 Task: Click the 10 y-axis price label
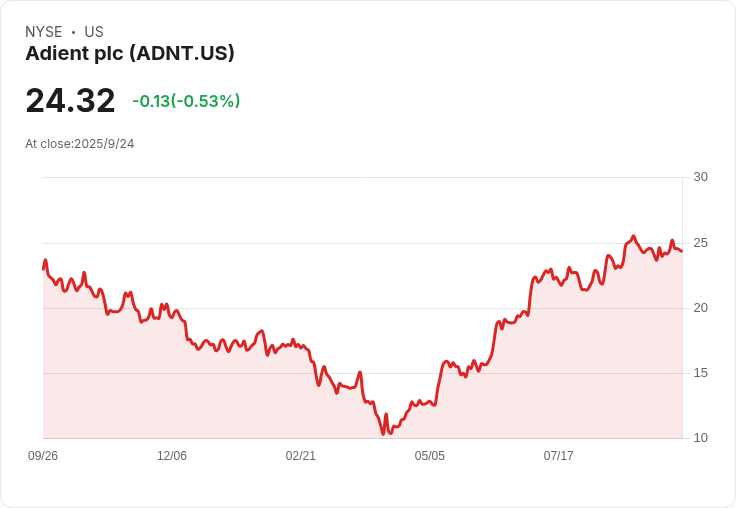pyautogui.click(x=701, y=438)
